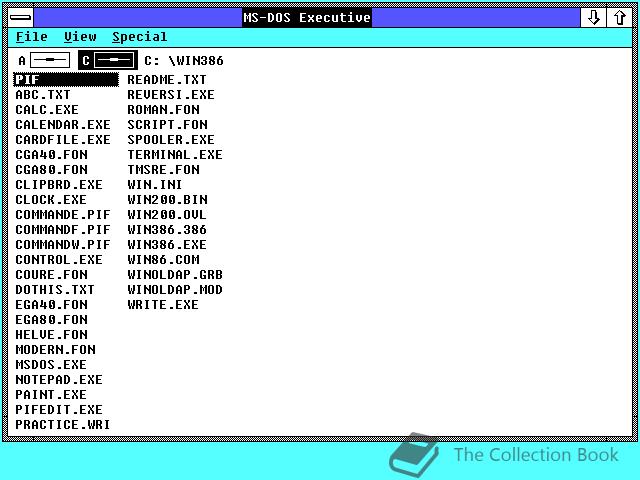This screenshot has width=640, height=480.
Task: Select WIN386.EXE file
Action: click(x=167, y=244)
